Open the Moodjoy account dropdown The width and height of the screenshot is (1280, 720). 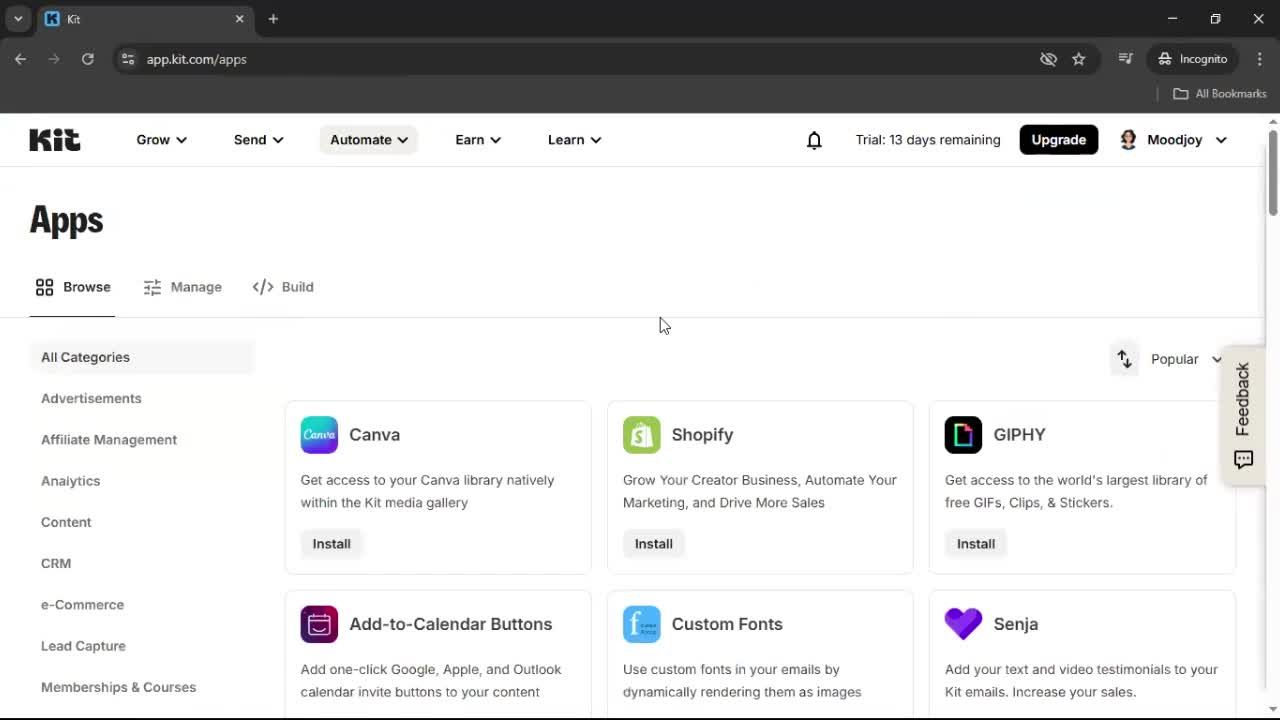coord(1172,140)
